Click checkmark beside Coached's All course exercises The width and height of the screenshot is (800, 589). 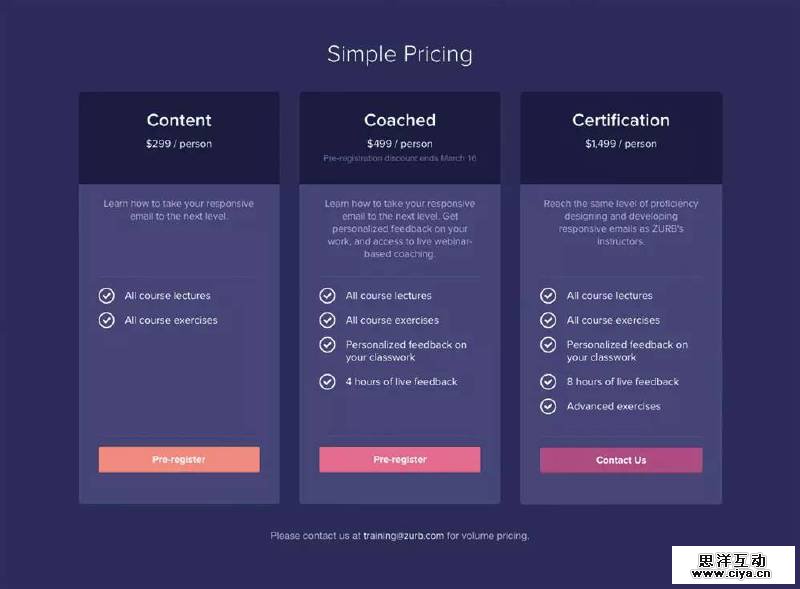(x=327, y=320)
